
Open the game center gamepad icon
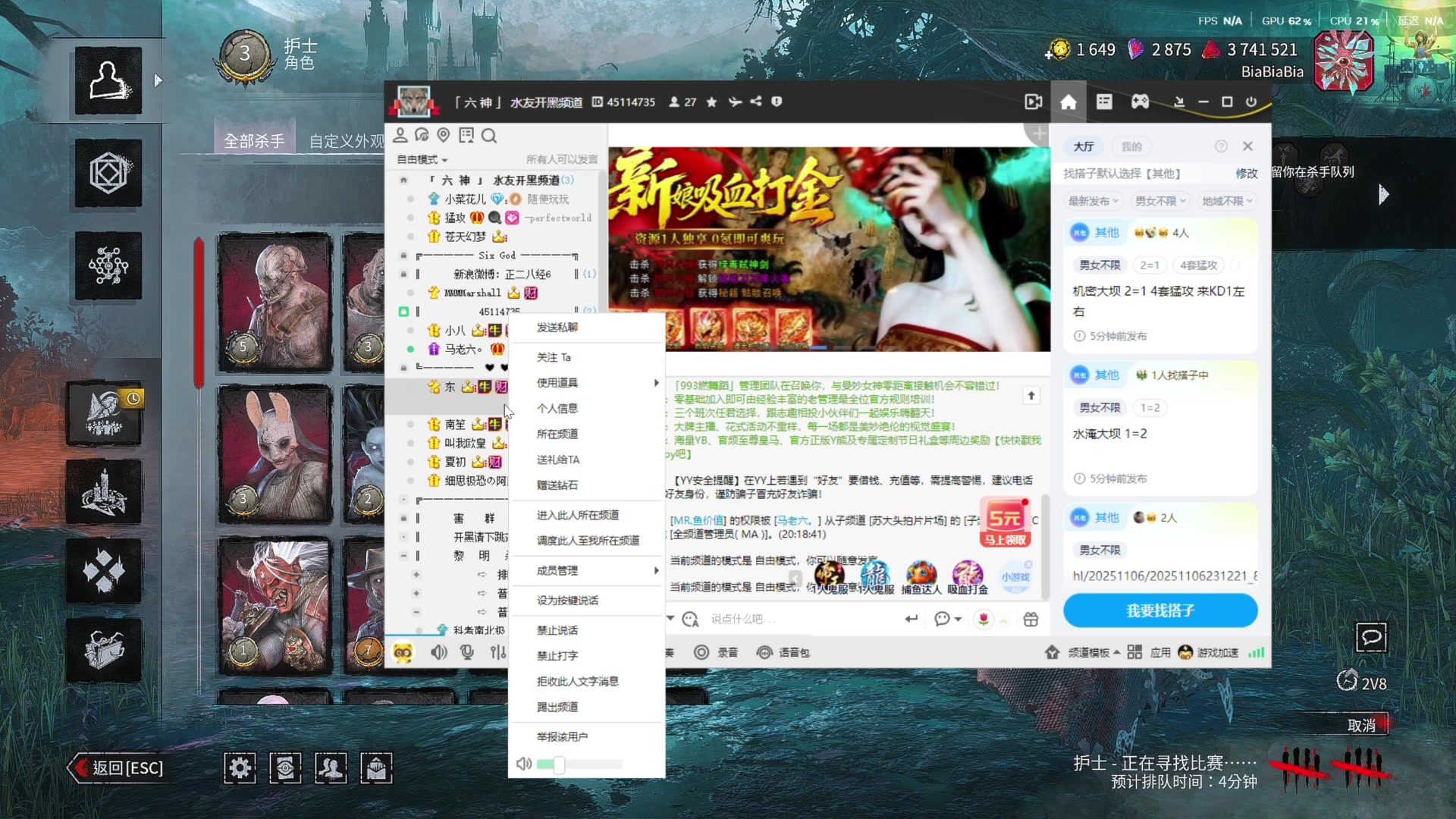(1141, 102)
